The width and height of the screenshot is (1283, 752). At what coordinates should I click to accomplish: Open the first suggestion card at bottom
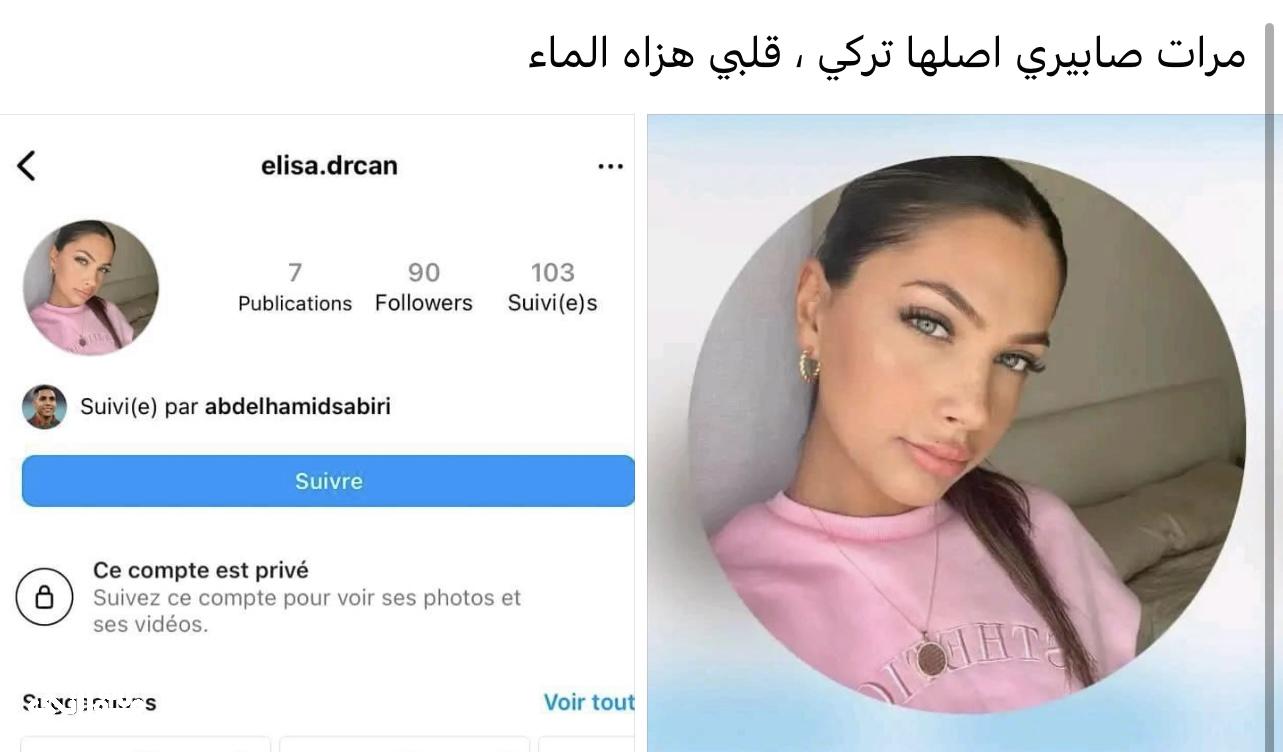tap(146, 745)
